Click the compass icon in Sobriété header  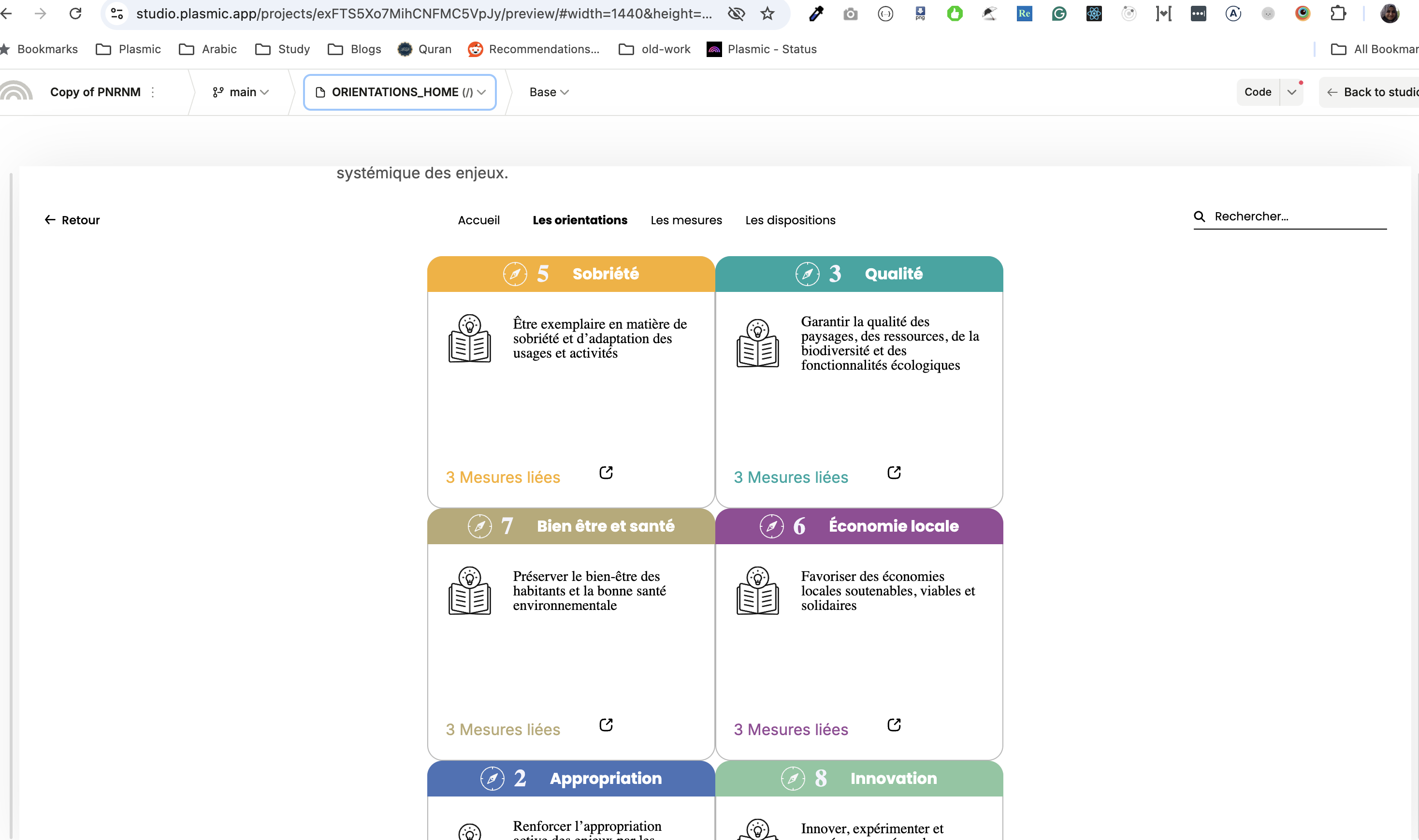tap(515, 274)
